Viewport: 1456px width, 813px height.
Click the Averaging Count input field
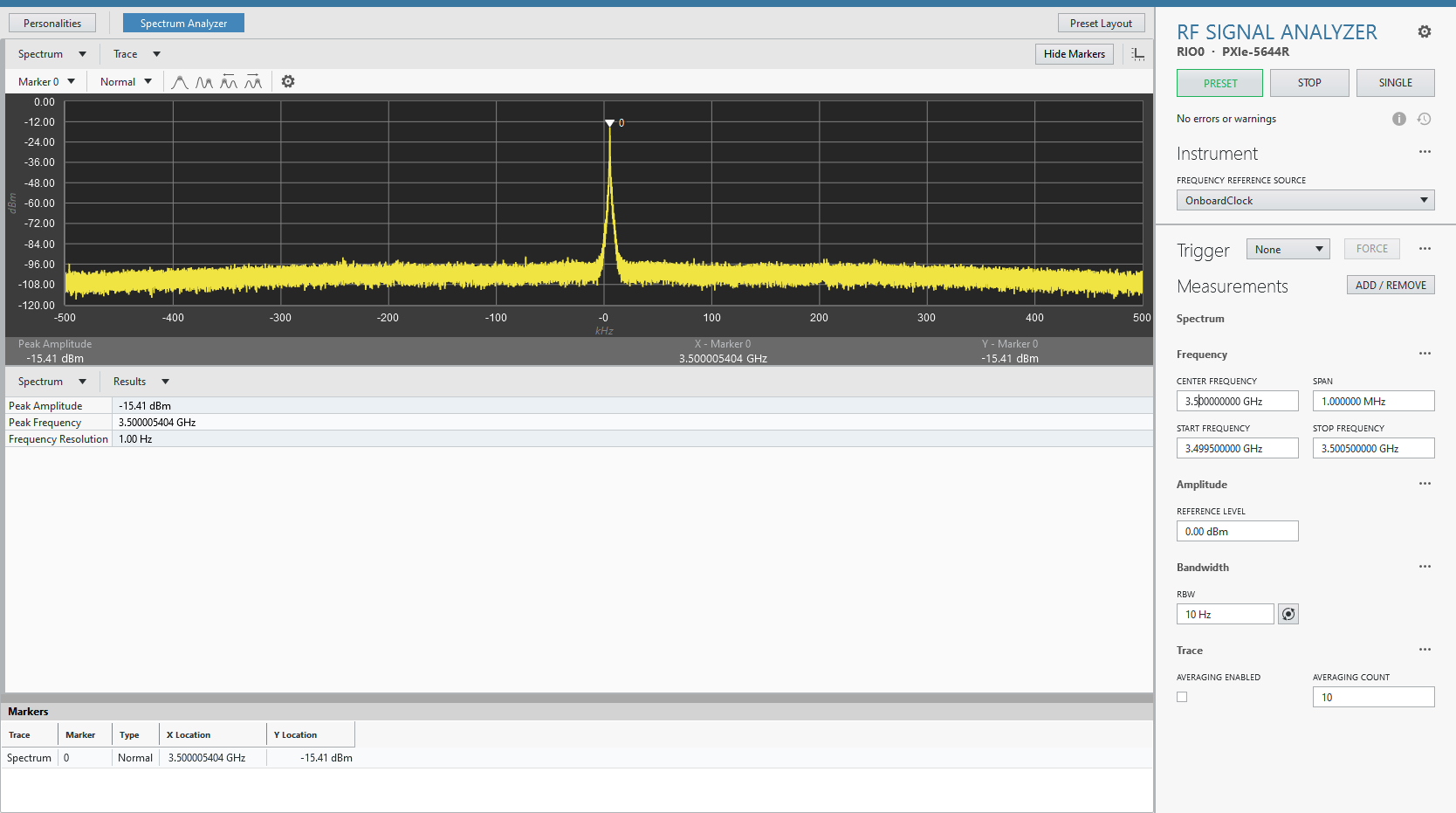click(x=1373, y=697)
